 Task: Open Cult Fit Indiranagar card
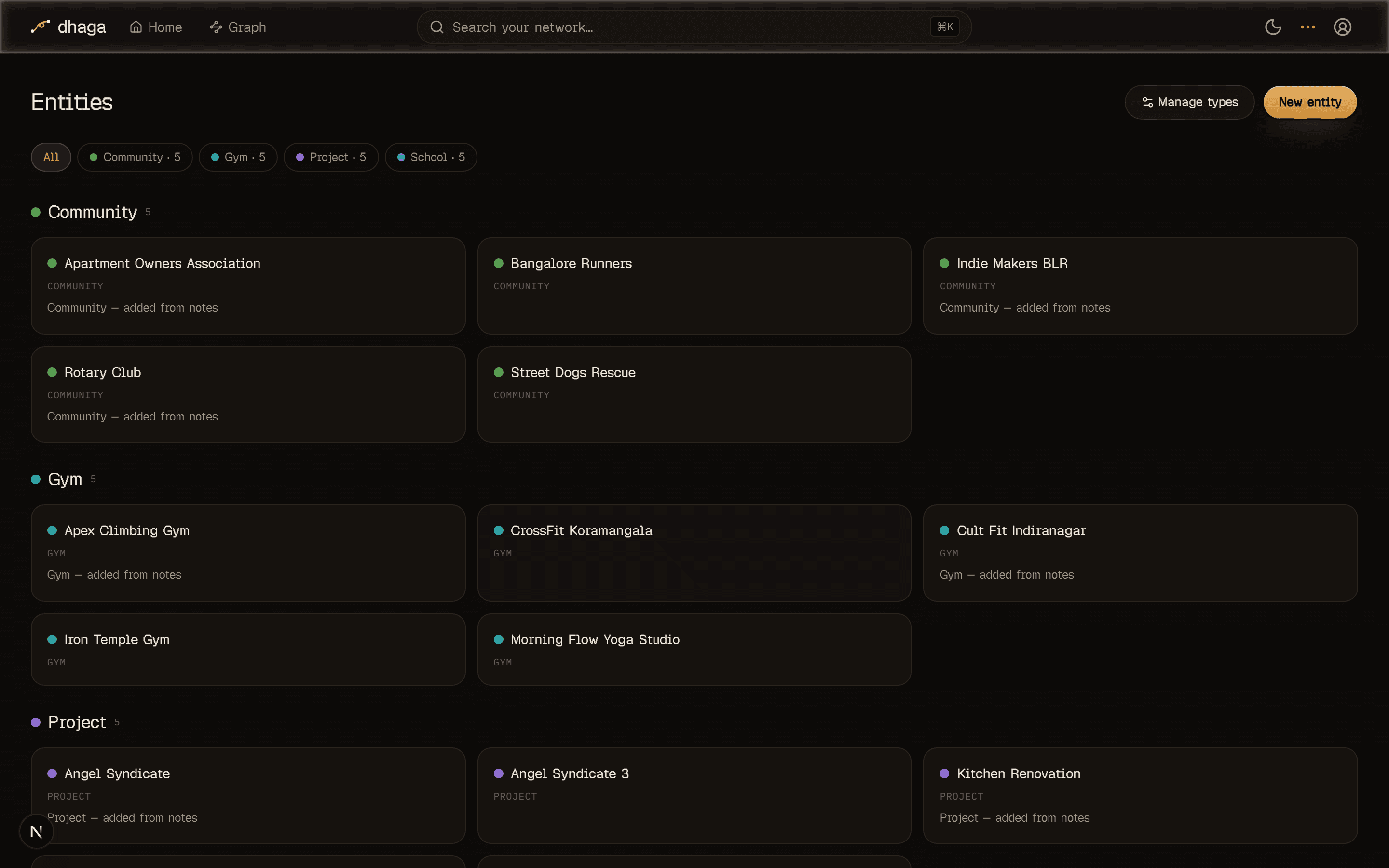(x=1140, y=553)
